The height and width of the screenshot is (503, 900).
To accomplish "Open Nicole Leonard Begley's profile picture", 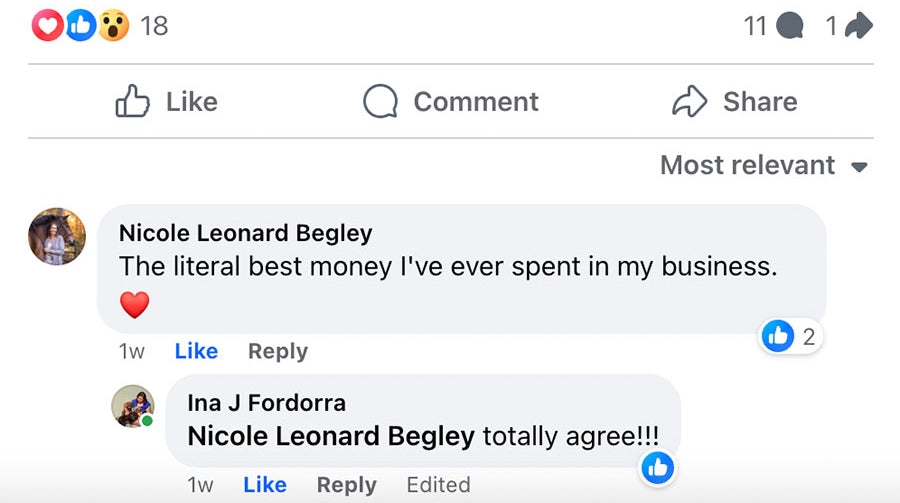I will 57,237.
